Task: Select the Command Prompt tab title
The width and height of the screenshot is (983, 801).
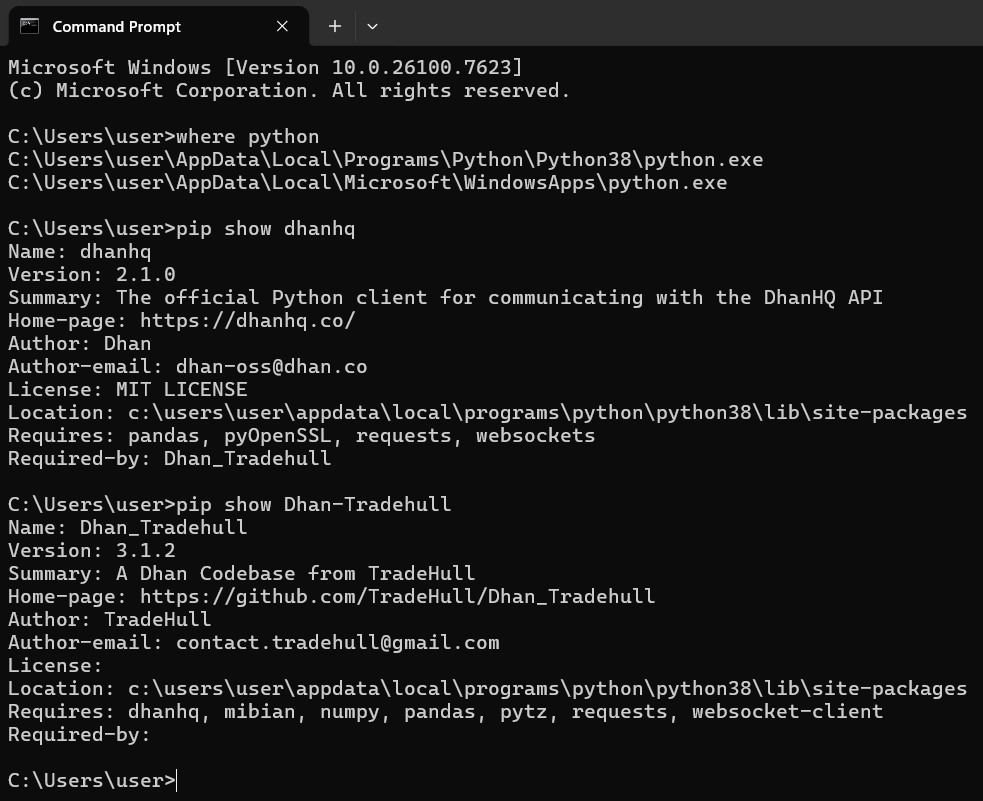Action: click(x=116, y=26)
